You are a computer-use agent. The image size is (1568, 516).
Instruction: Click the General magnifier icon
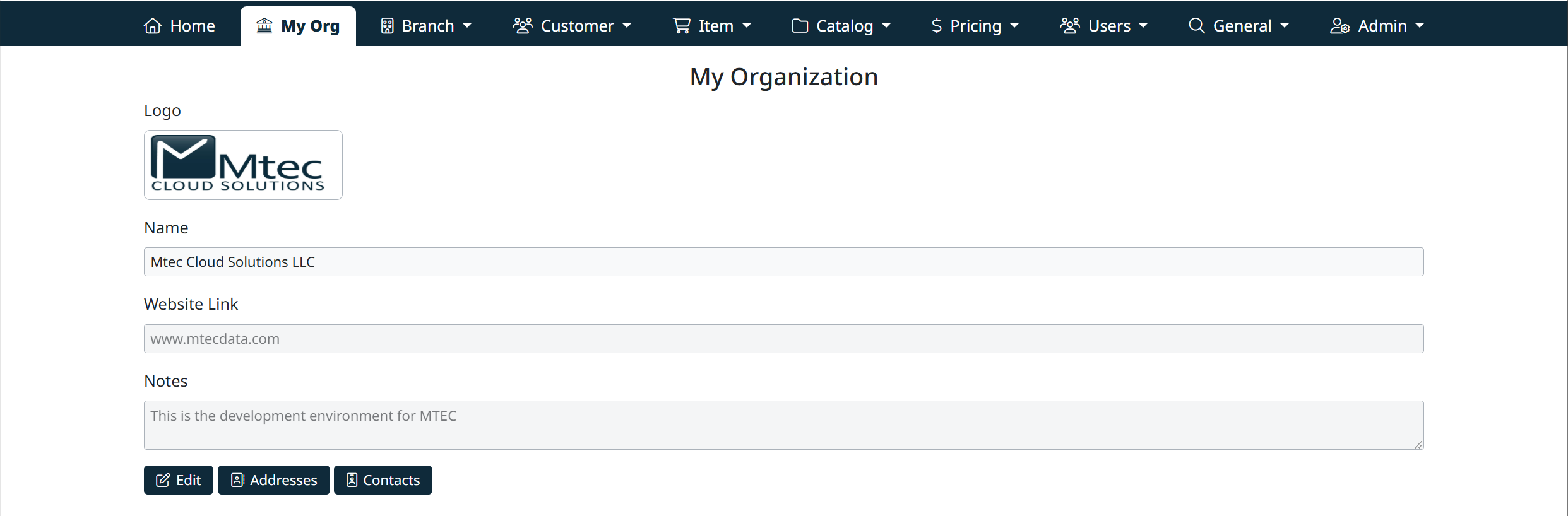tap(1196, 26)
